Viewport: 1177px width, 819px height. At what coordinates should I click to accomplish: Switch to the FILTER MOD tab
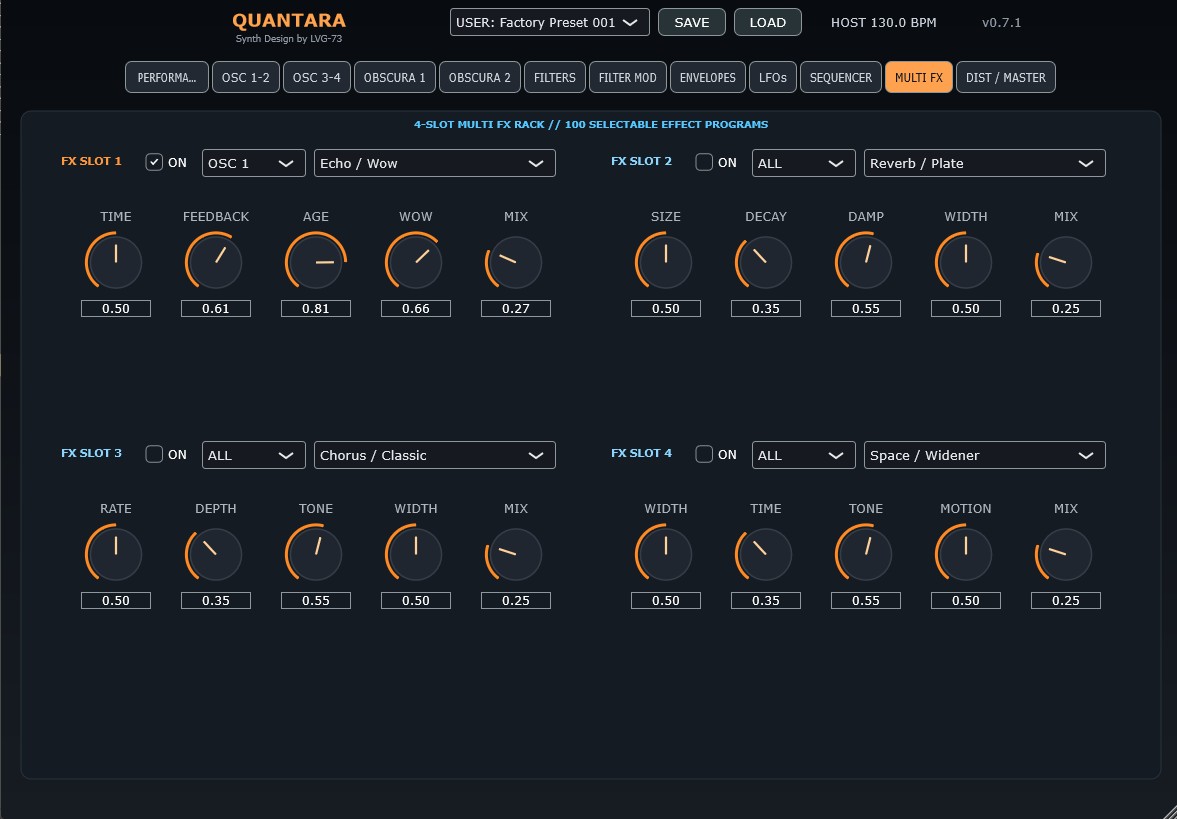pos(628,77)
